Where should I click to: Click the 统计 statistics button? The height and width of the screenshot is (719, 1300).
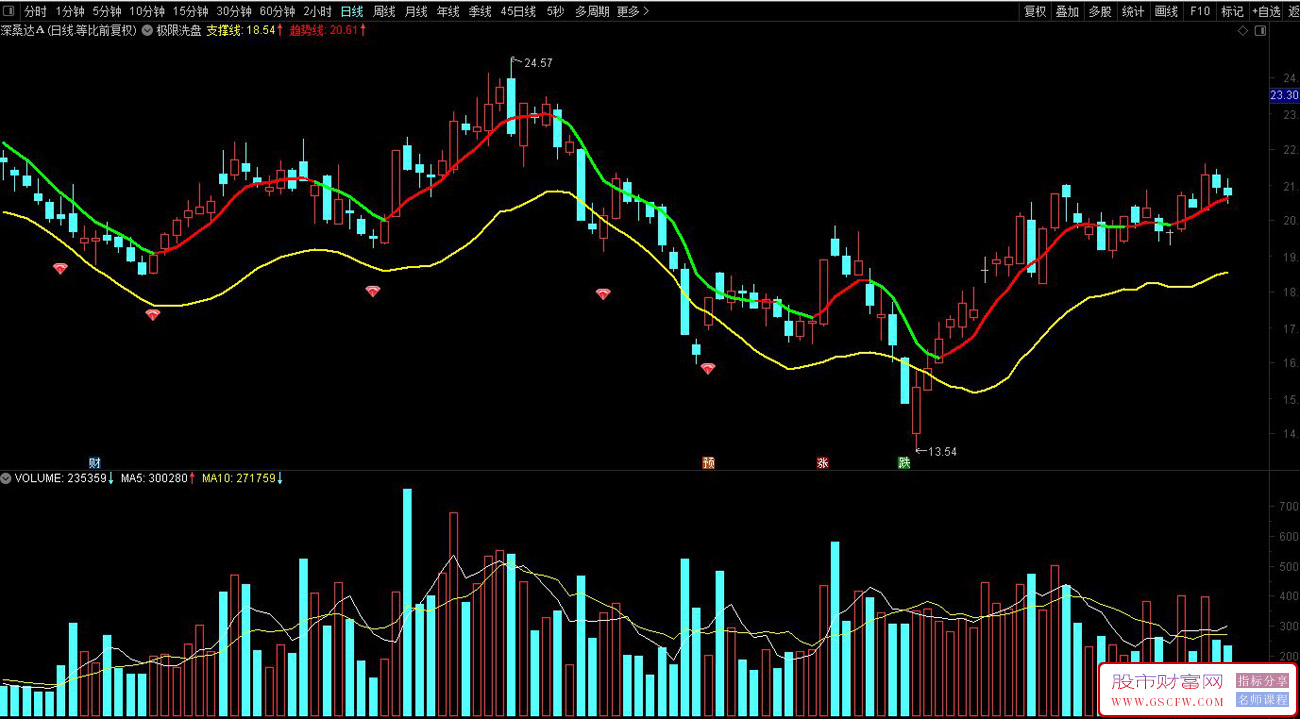1133,12
